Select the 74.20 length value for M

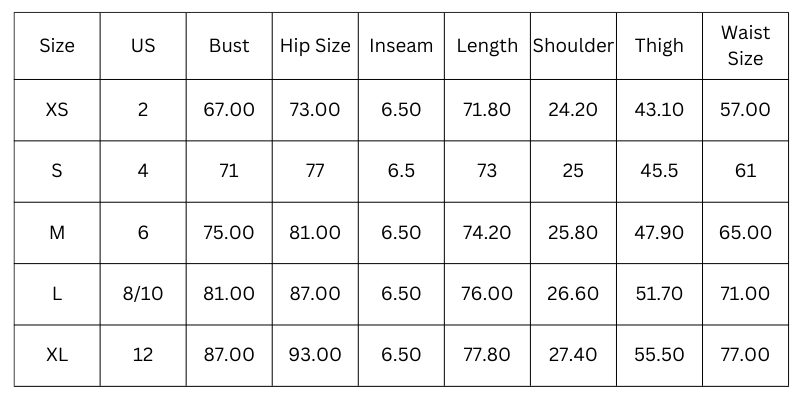[487, 233]
